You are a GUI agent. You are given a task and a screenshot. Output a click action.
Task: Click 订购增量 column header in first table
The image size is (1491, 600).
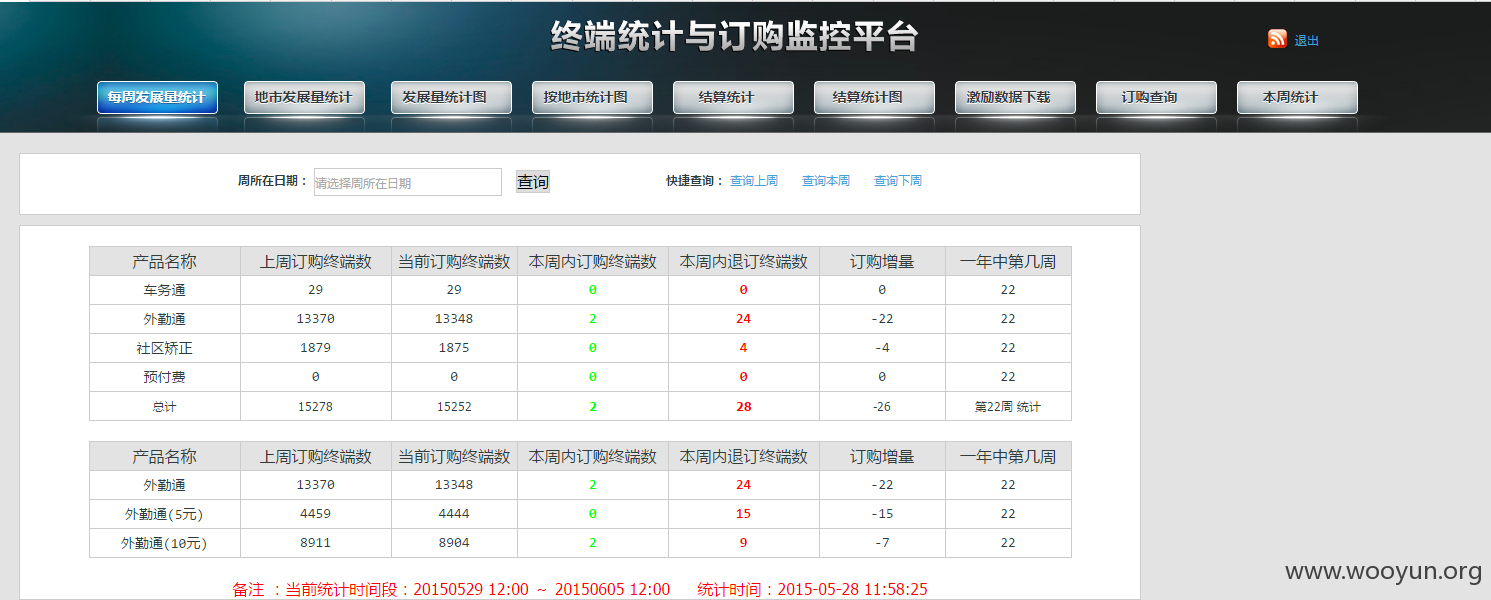[x=882, y=262]
